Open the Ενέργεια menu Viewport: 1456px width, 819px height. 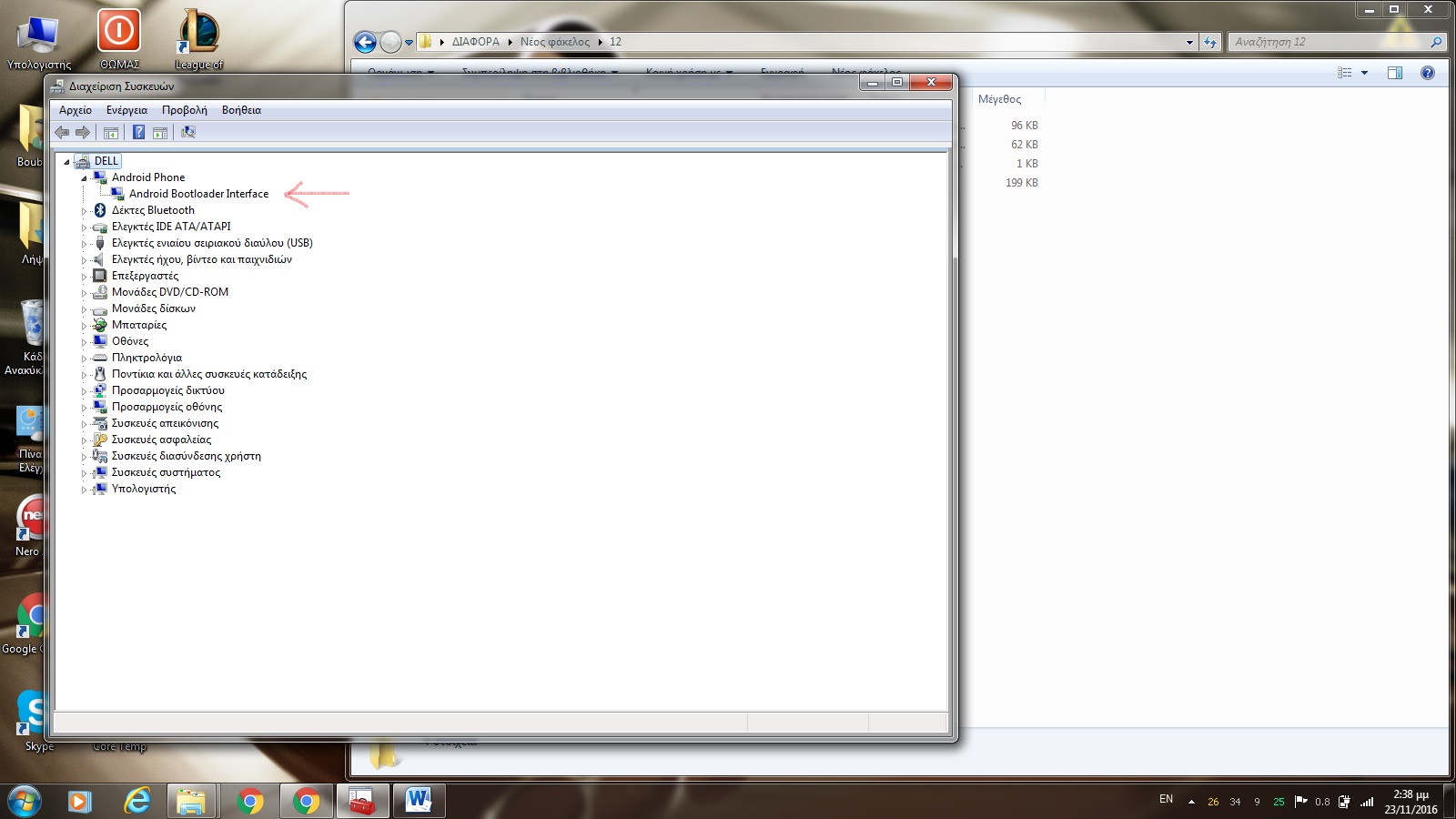126,110
